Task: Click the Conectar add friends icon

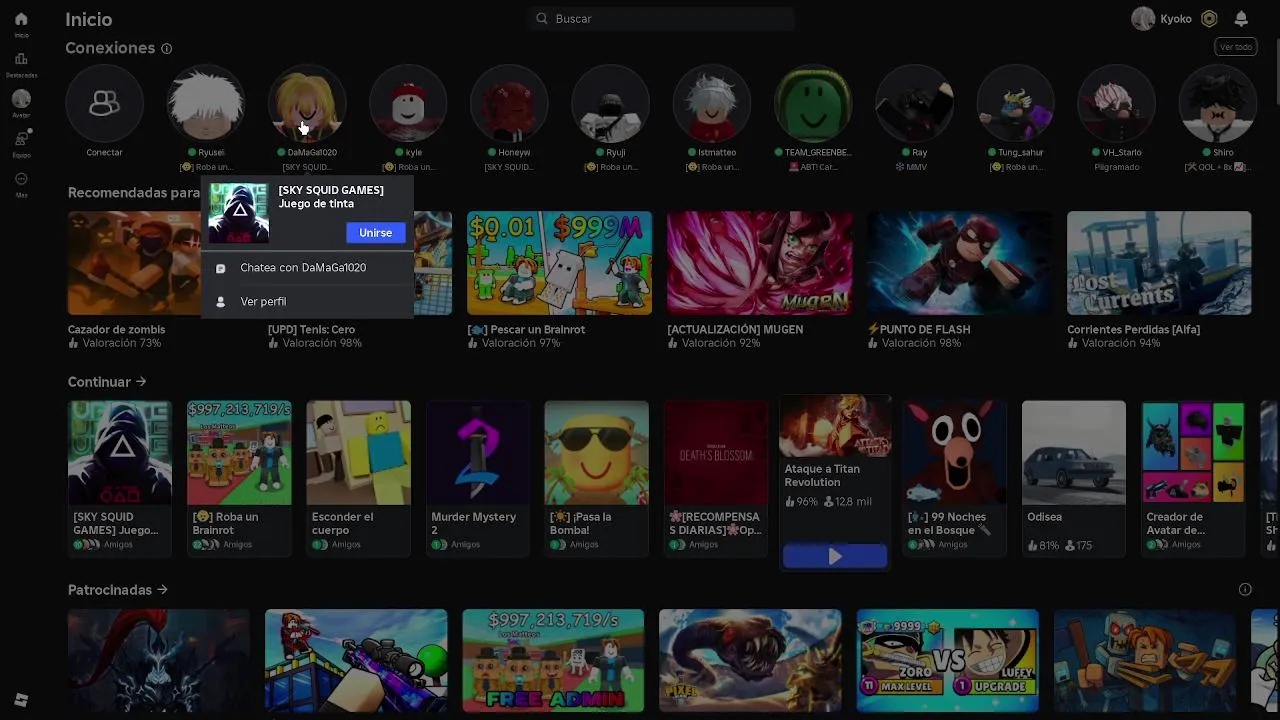Action: [x=104, y=103]
